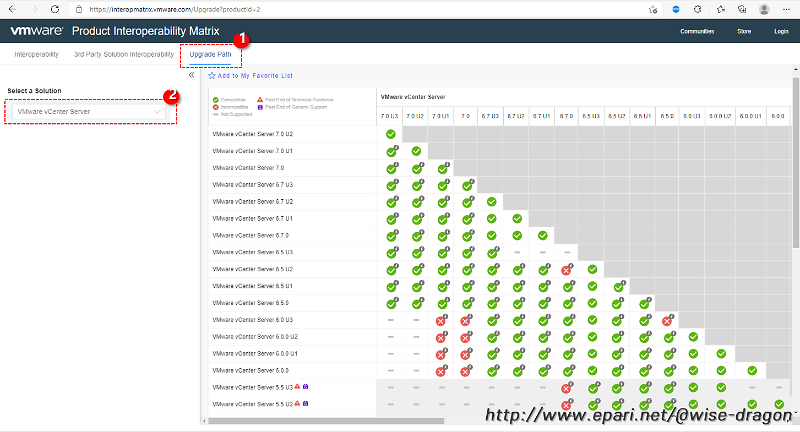Screen dimensions: 800x432
Task: Click the 6.7 U3 column header
Action: click(x=490, y=116)
